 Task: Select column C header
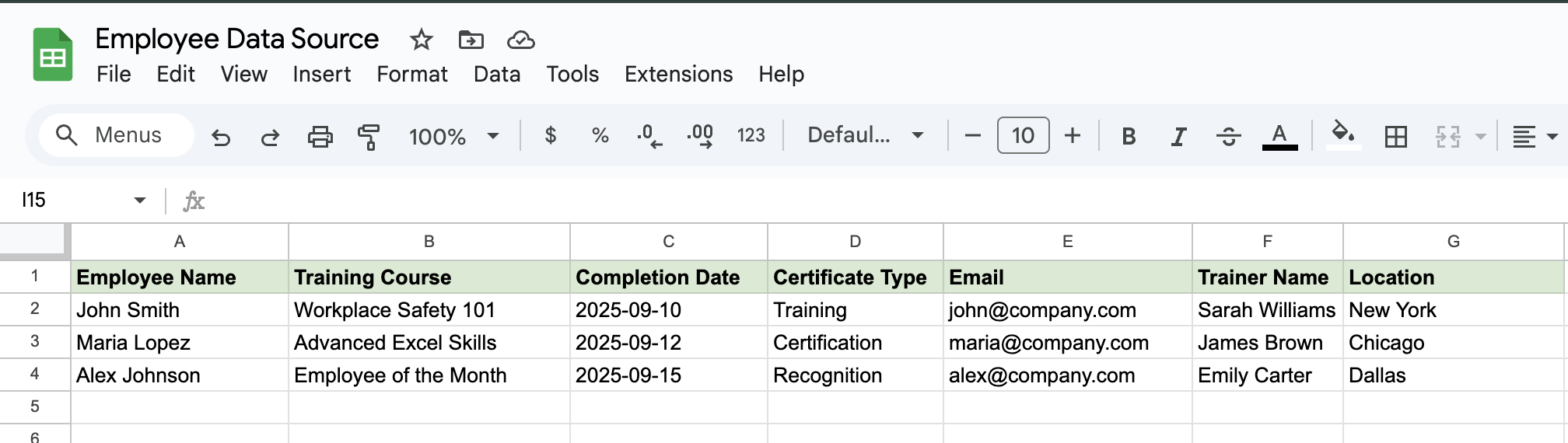coord(669,242)
